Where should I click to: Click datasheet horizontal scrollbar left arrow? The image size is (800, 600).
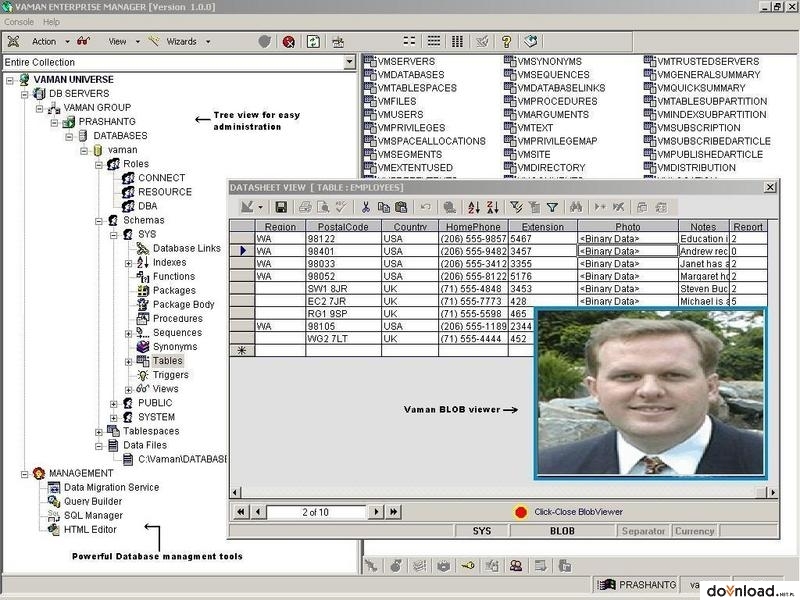coord(235,493)
